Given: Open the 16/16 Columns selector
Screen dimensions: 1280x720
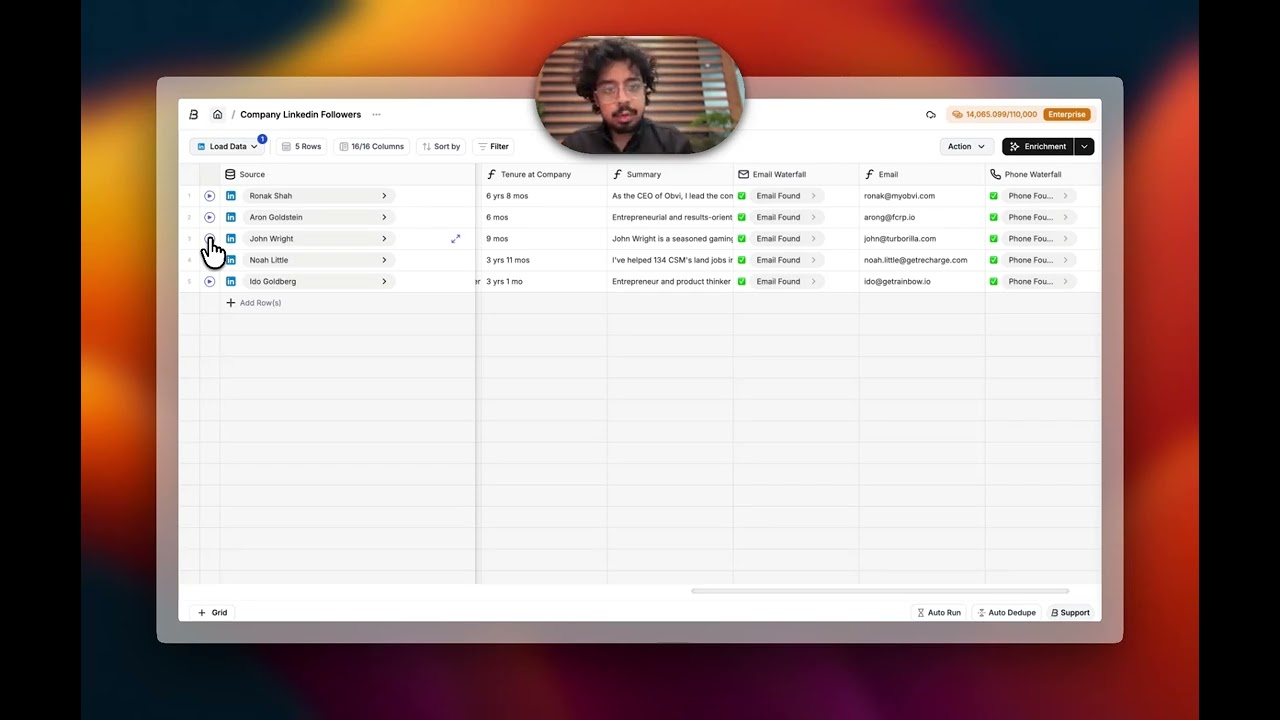Looking at the screenshot, I should [371, 147].
